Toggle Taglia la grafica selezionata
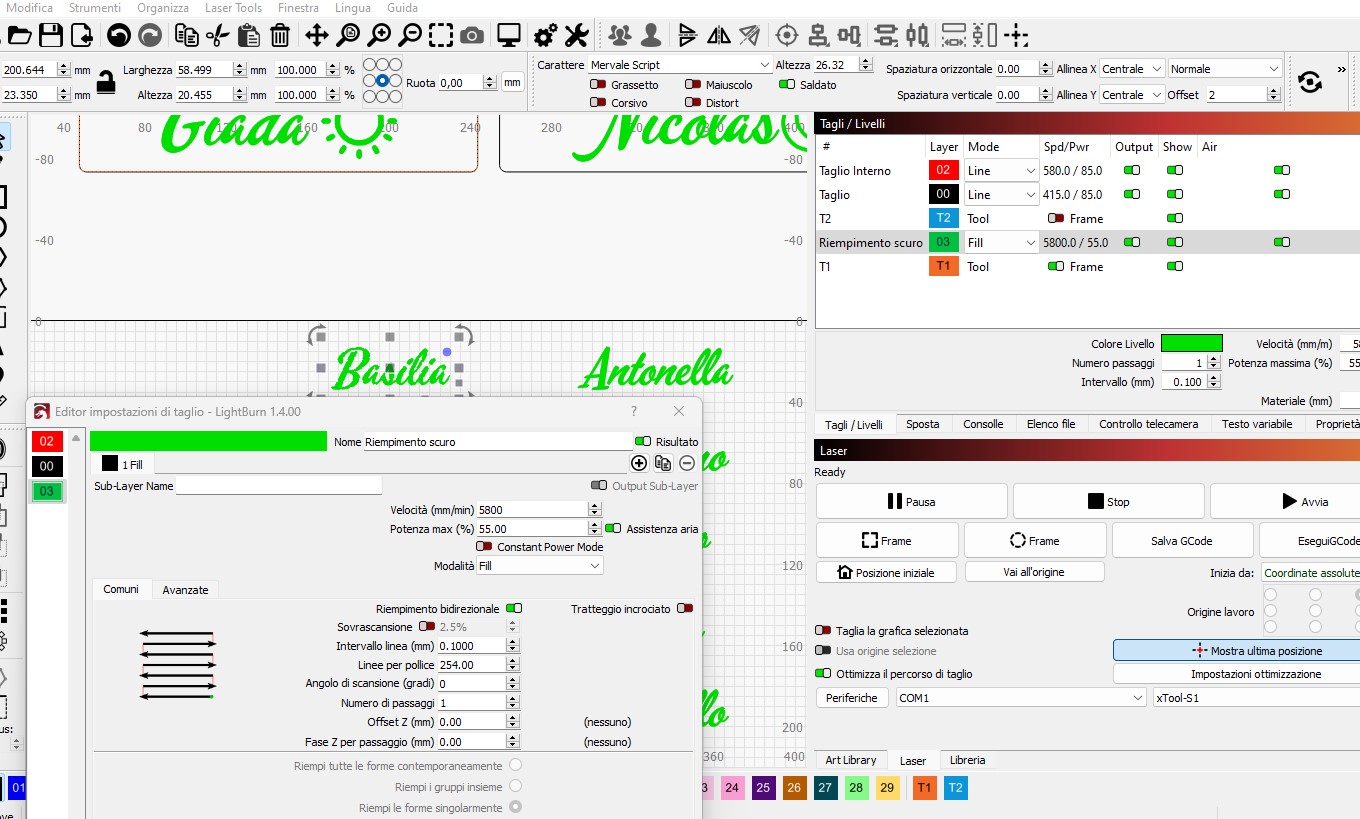This screenshot has width=1360, height=819. 823,631
